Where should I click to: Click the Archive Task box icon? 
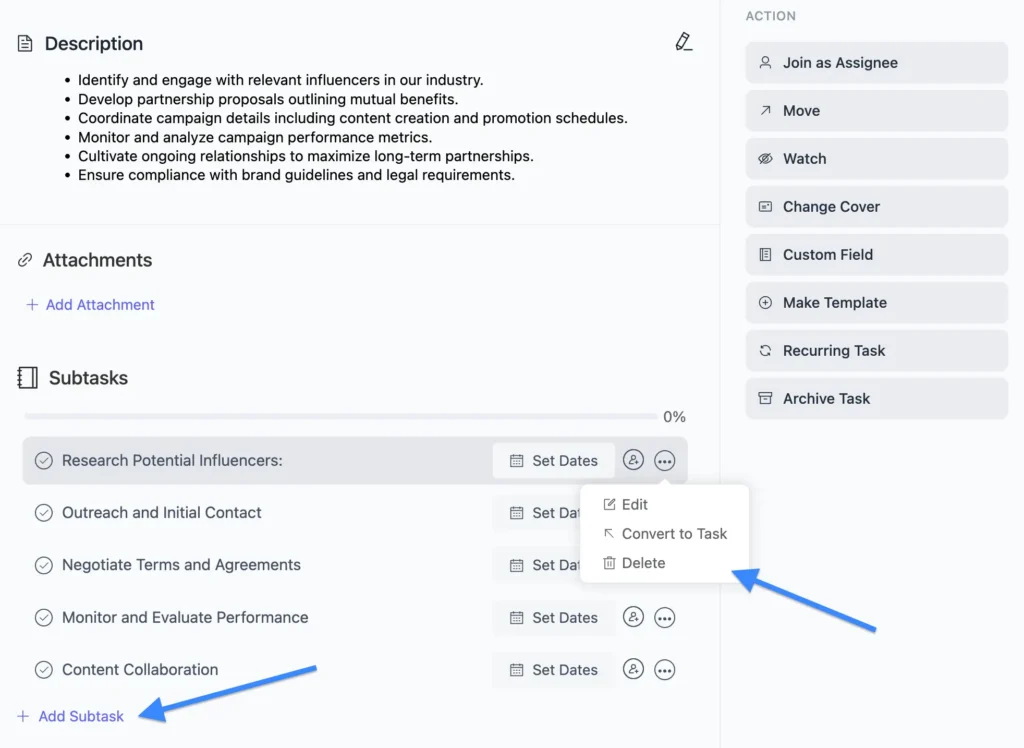(764, 398)
